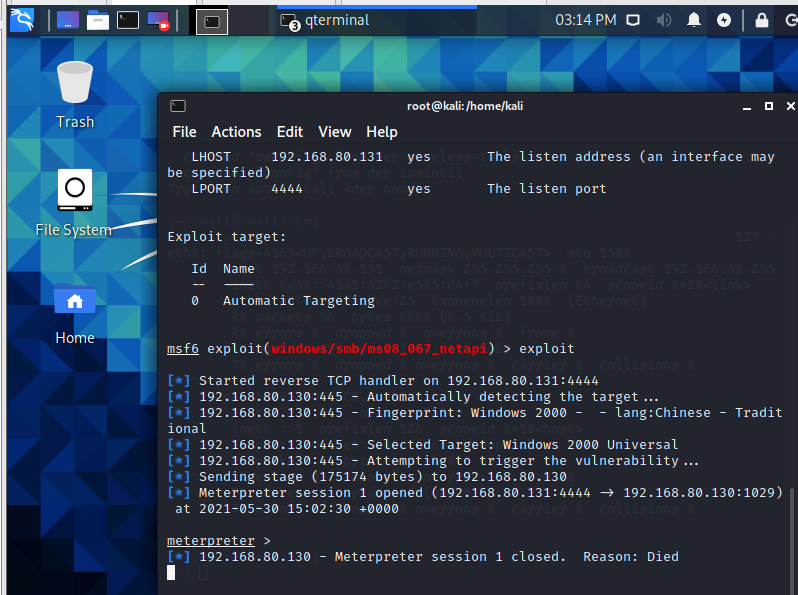
Task: Maximize the root@kali terminal window
Action: tap(768, 106)
